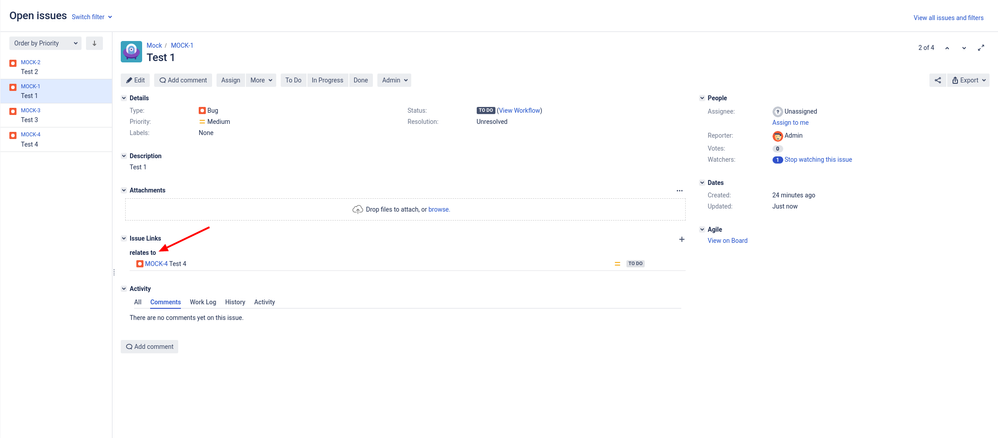The height and width of the screenshot is (438, 998).
Task: Switch to the Work Log tab
Action: [203, 302]
